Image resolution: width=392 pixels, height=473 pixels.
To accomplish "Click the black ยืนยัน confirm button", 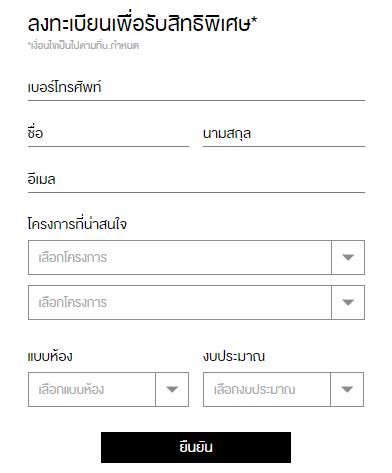I will point(196,447).
